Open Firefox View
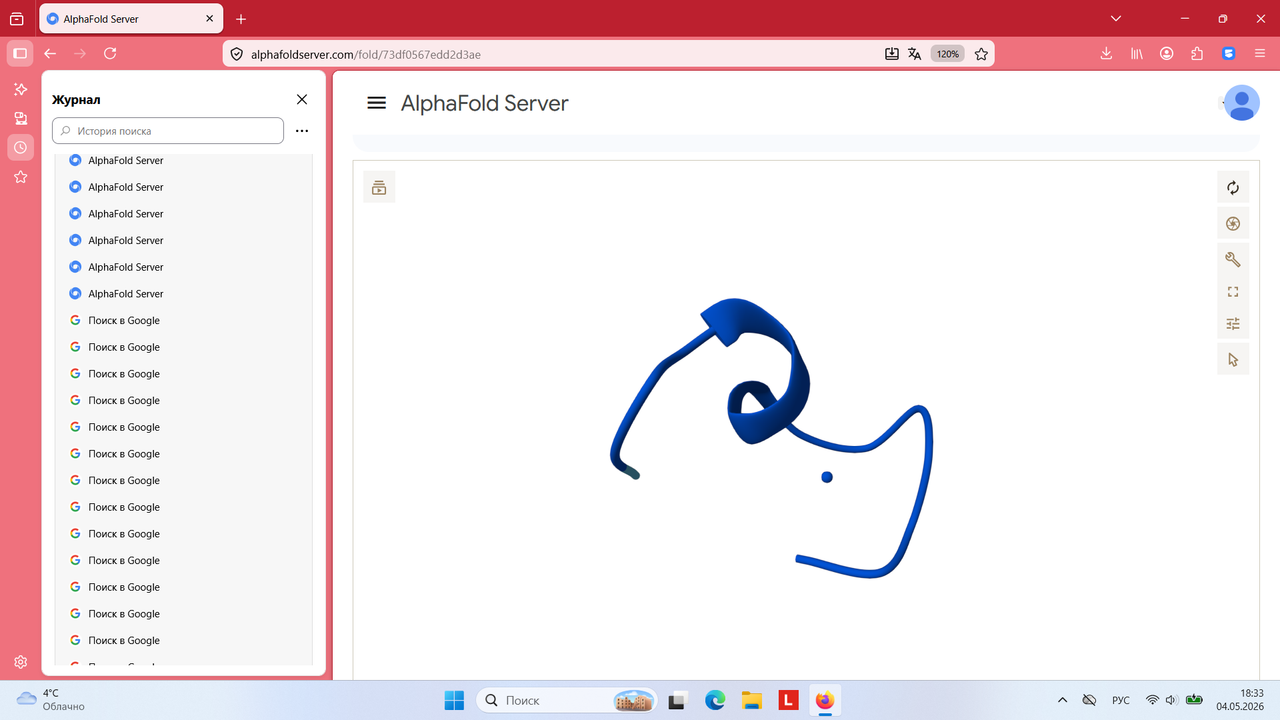 coord(17,19)
